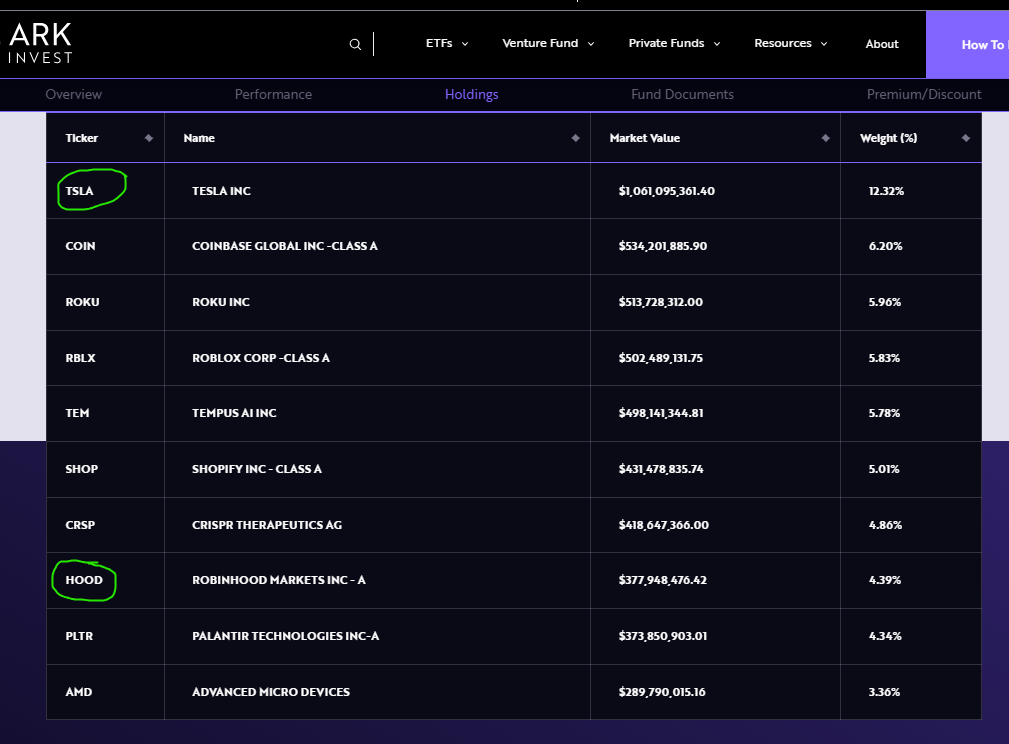Click ROBLOX CORP -CLASS A name
1009x744 pixels.
click(261, 358)
